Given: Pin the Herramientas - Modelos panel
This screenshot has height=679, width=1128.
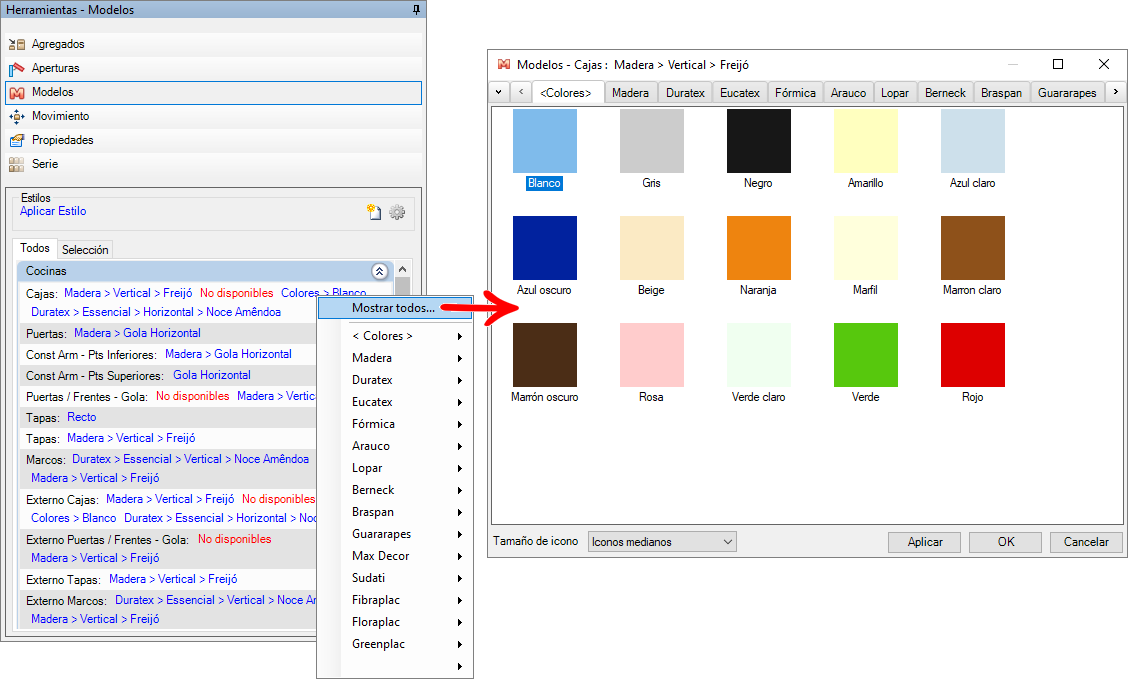Looking at the screenshot, I should [416, 10].
